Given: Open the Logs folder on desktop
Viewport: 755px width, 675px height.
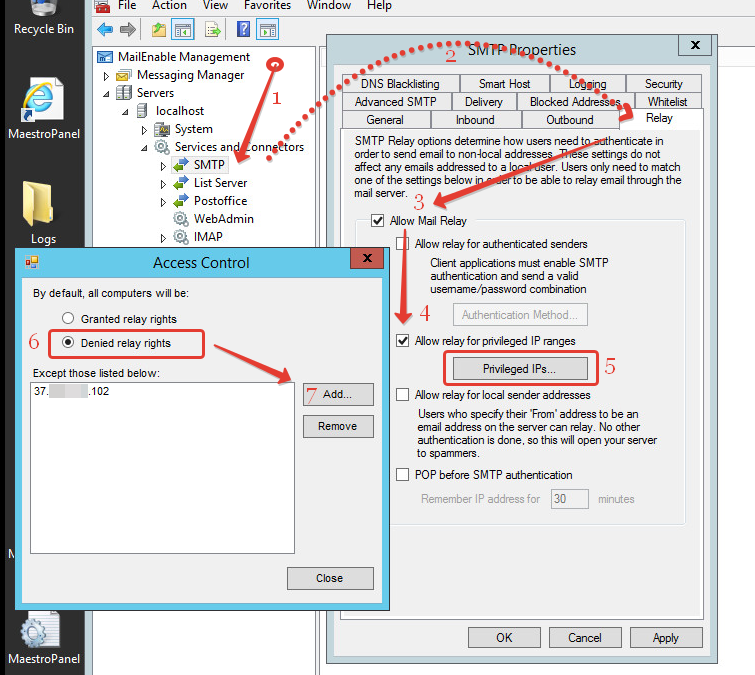Looking at the screenshot, I should (38, 204).
